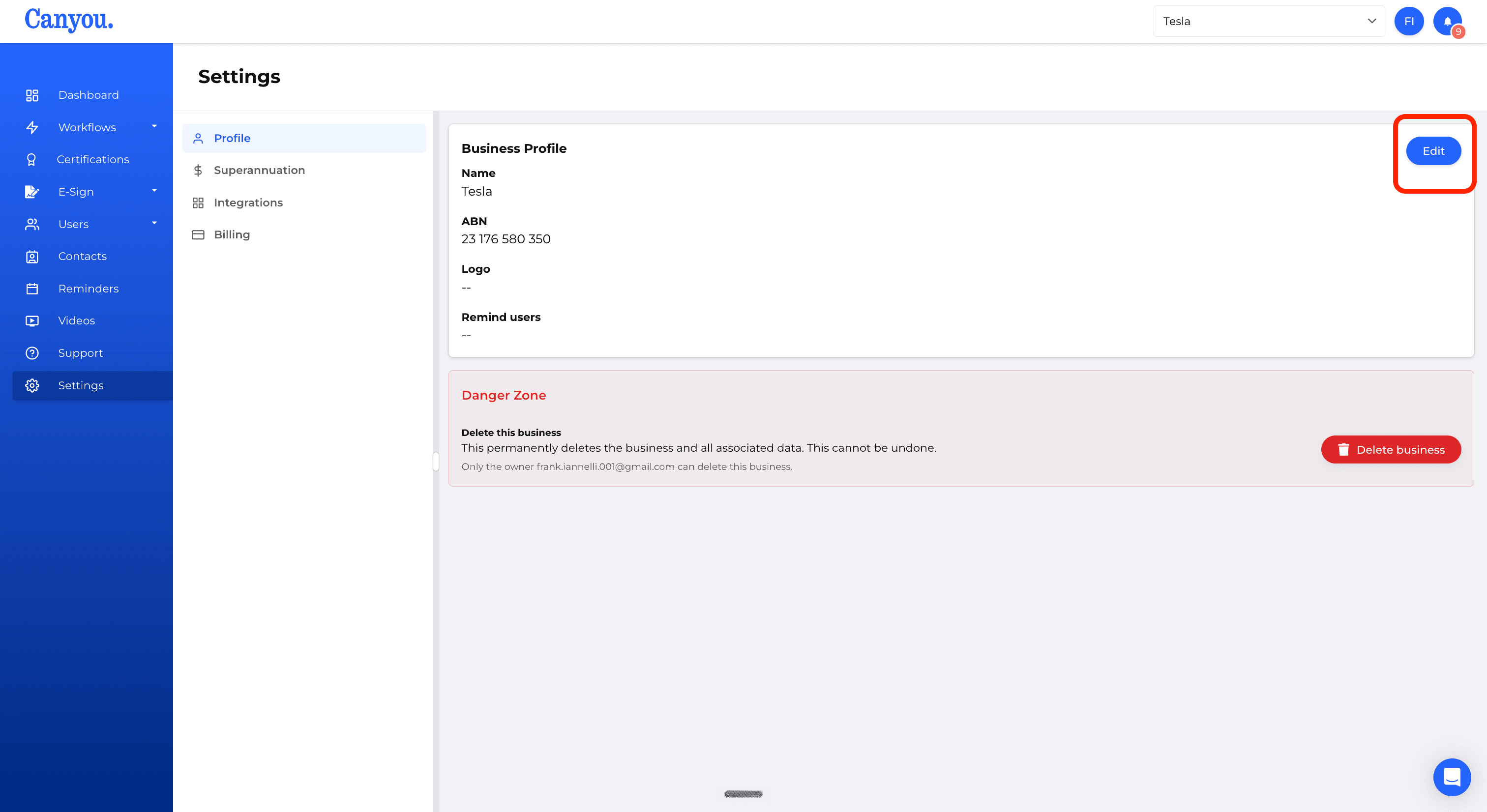Open the FI user avatar menu
1487x812 pixels.
[1409, 21]
